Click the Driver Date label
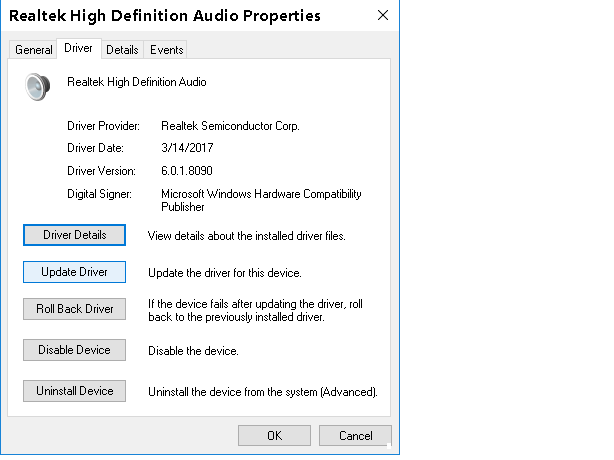The width and height of the screenshot is (614, 460). pos(95,148)
